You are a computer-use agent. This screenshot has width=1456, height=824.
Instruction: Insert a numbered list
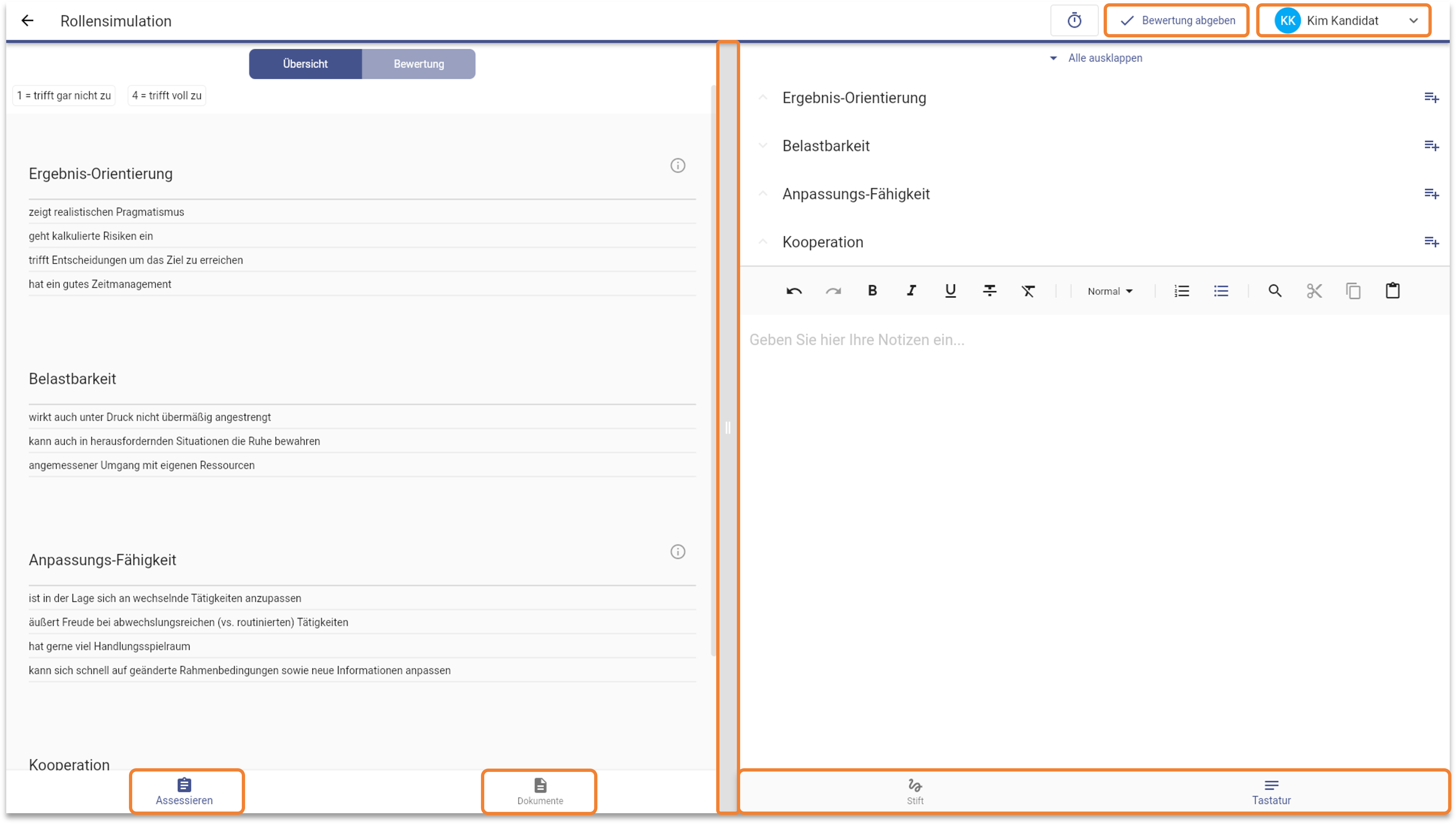click(1181, 291)
